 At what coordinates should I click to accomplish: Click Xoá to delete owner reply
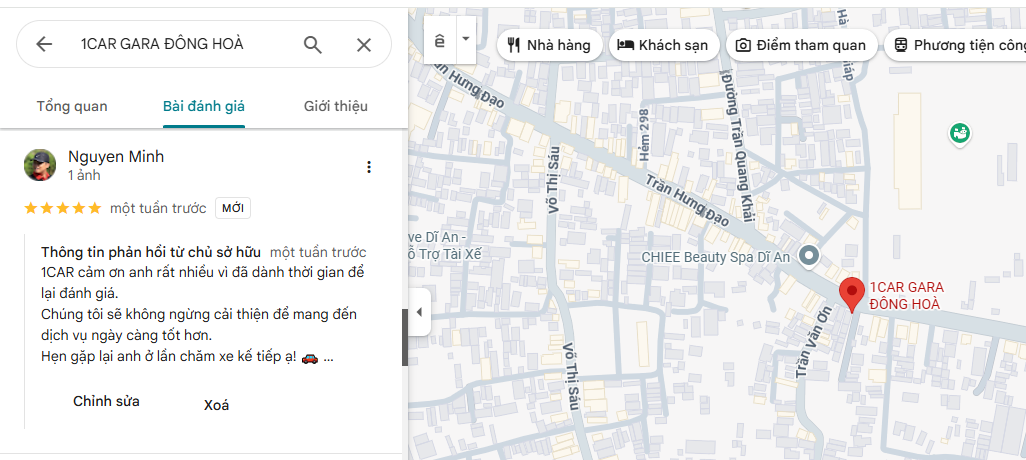217,405
